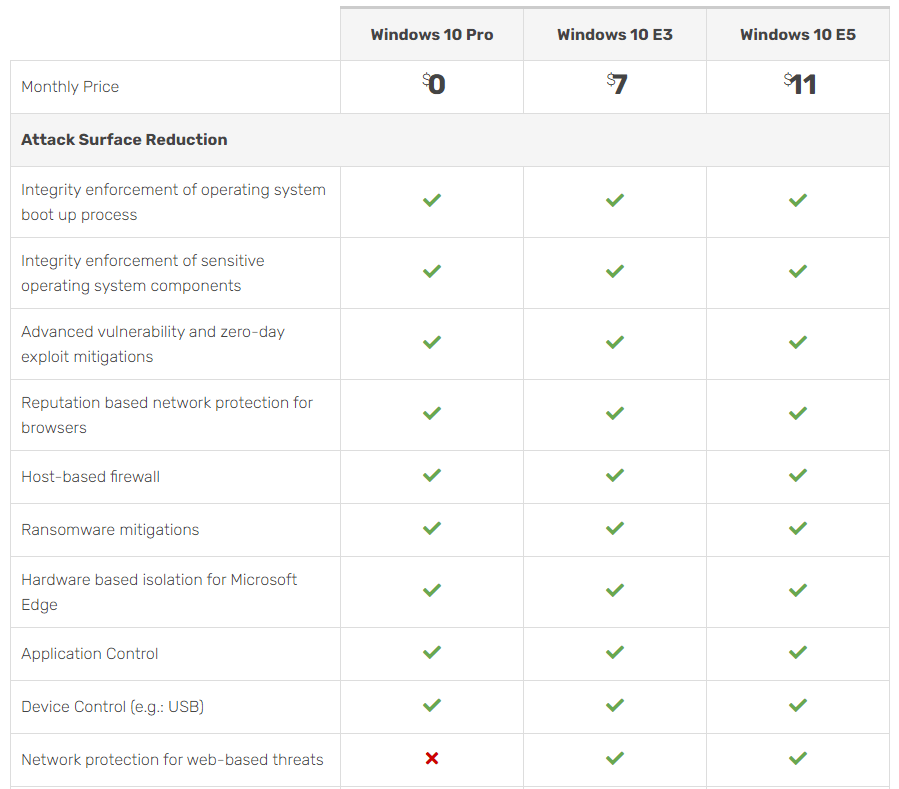Click the E5 checkmark for Ransomware mitigations
899x789 pixels.
pos(797,528)
